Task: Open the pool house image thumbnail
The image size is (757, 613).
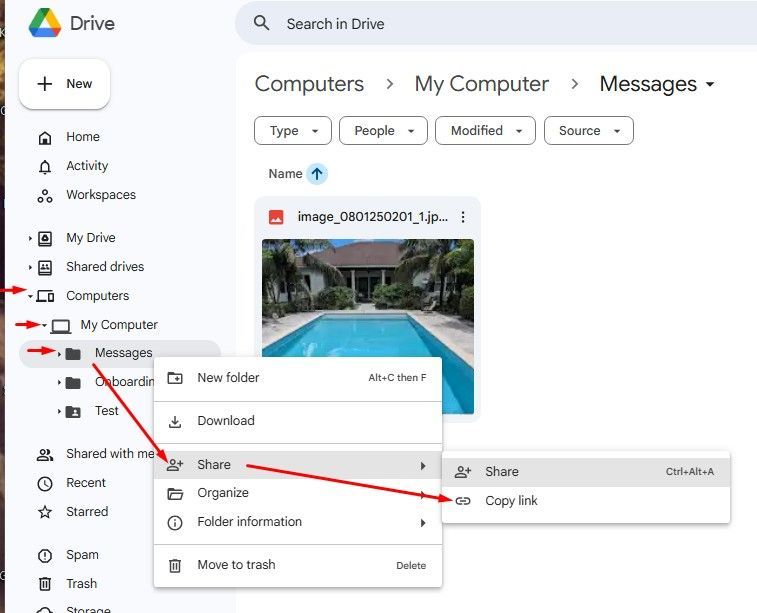Action: (x=367, y=326)
